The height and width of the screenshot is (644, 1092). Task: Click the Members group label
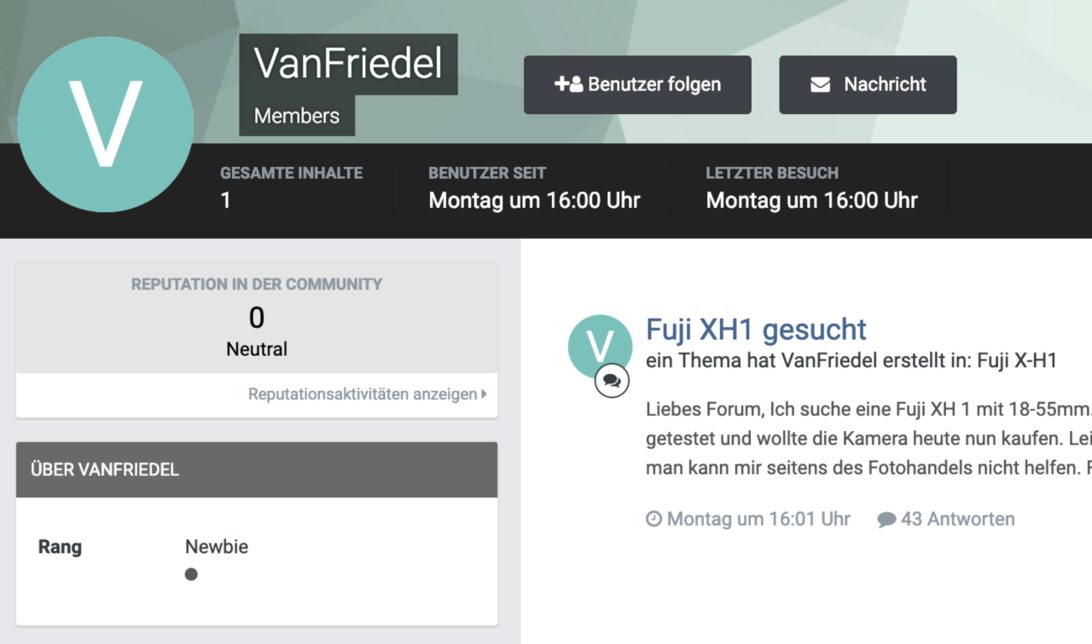[x=297, y=116]
